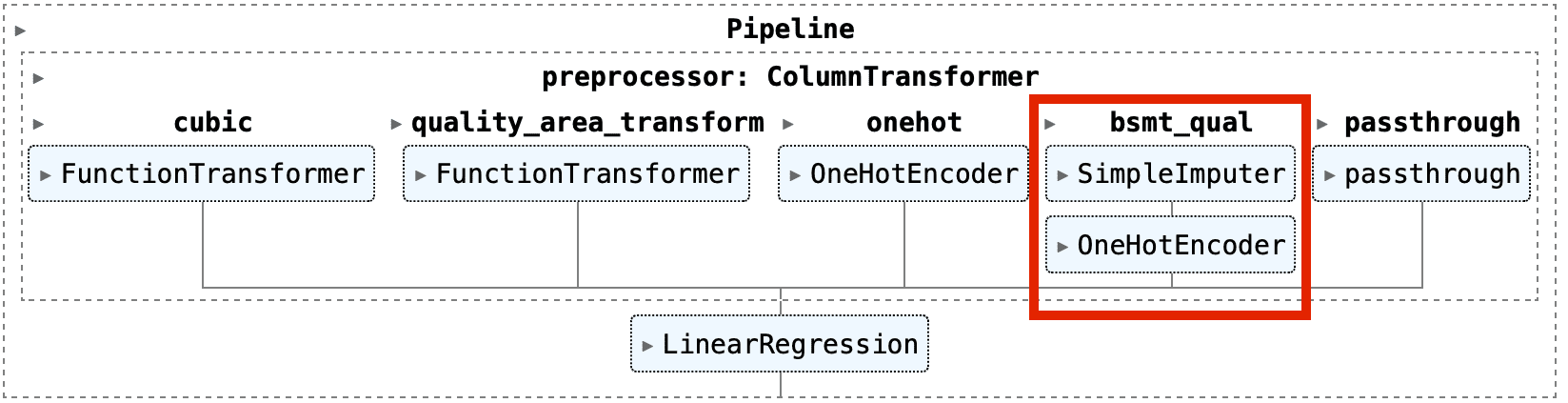This screenshot has height=403, width=1568.
Task: Click the triangle icon inside the LinearRegression box
Action: point(647,345)
